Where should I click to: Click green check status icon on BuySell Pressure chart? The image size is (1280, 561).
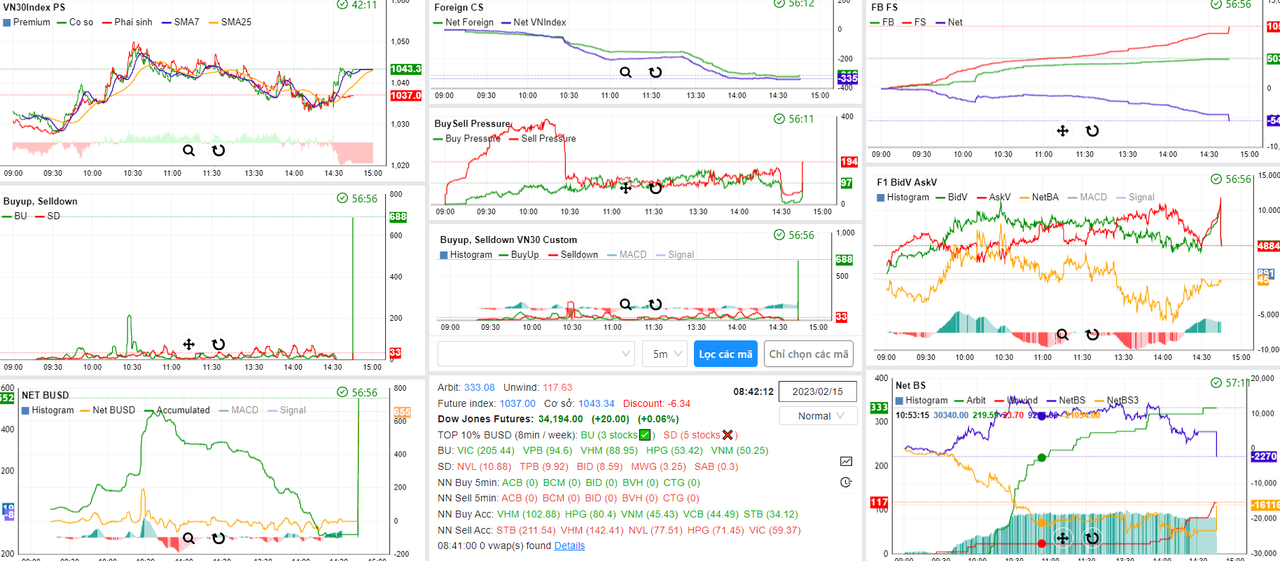[779, 118]
